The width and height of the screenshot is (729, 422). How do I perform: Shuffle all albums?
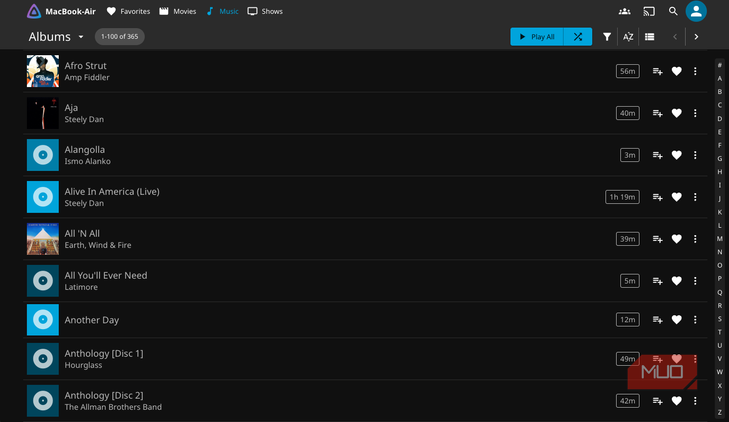578,37
